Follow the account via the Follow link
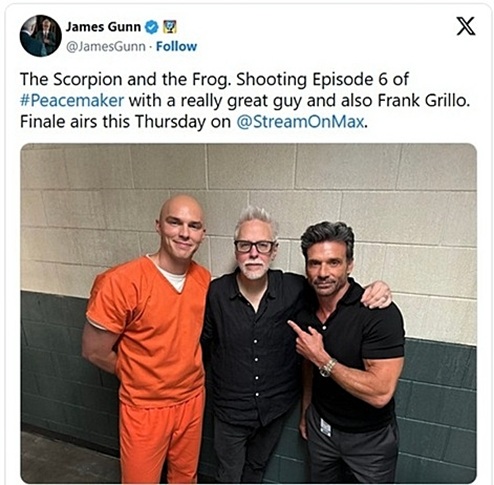Viewport: 494px width, 485px height. point(176,46)
